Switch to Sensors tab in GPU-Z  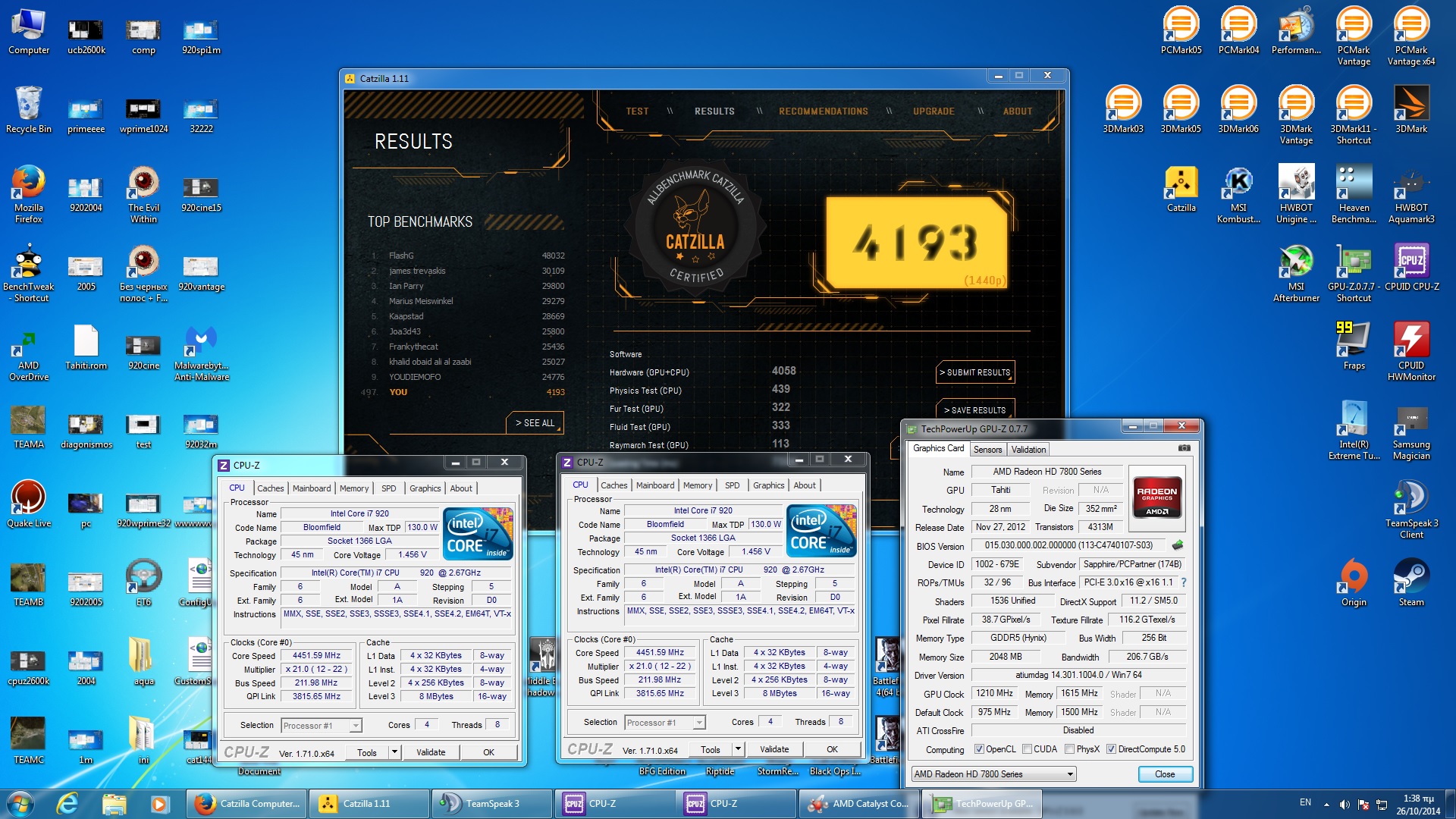click(987, 450)
